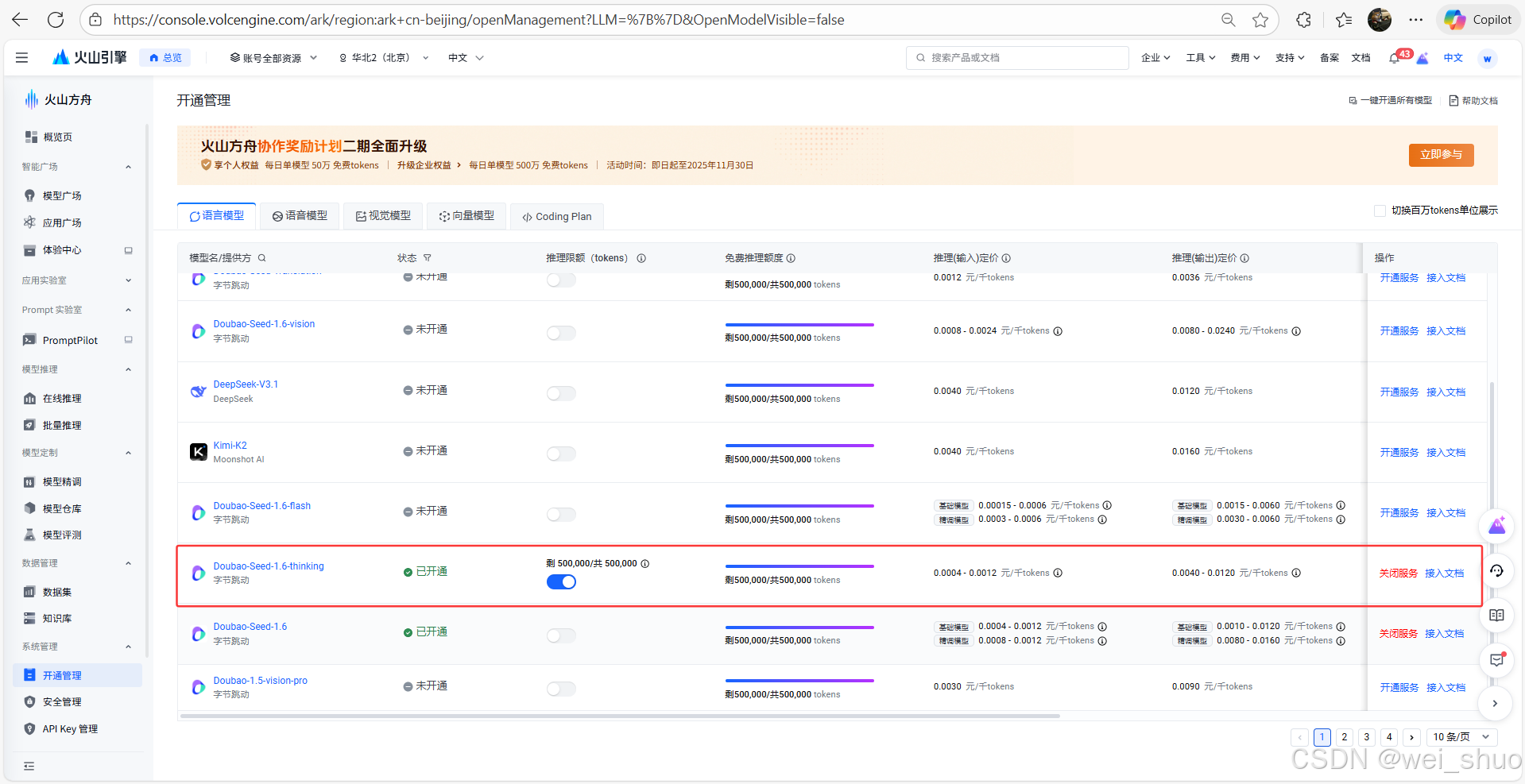Open PromptPilot in sidebar
1525x784 pixels.
coord(70,340)
